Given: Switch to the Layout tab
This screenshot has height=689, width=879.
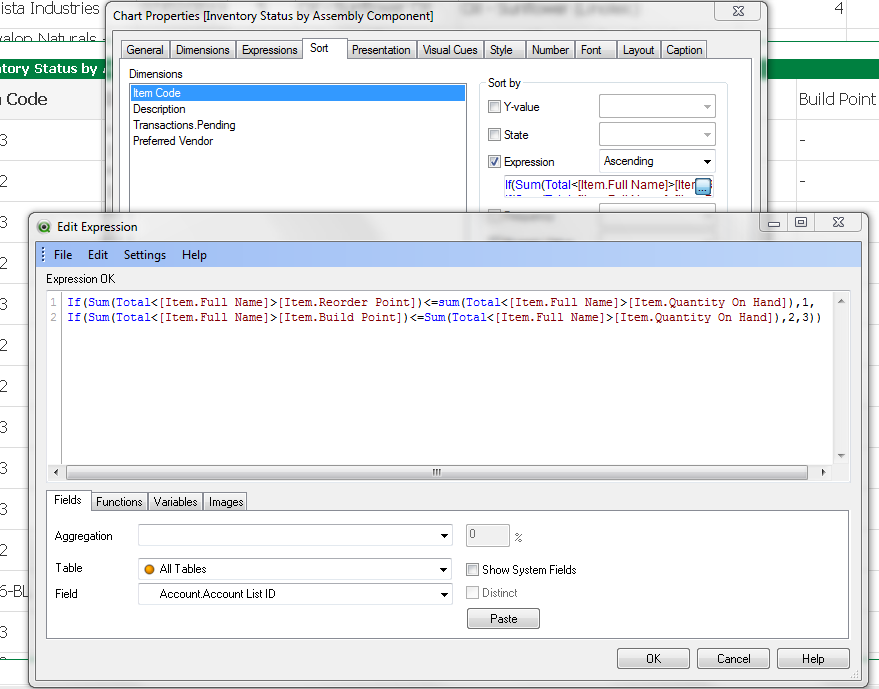Looking at the screenshot, I should click(x=639, y=50).
